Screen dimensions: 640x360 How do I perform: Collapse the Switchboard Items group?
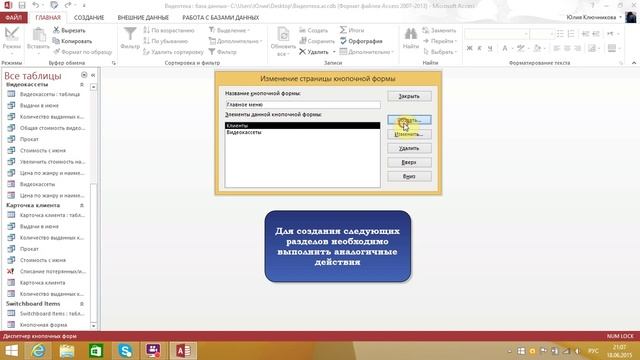click(82, 304)
